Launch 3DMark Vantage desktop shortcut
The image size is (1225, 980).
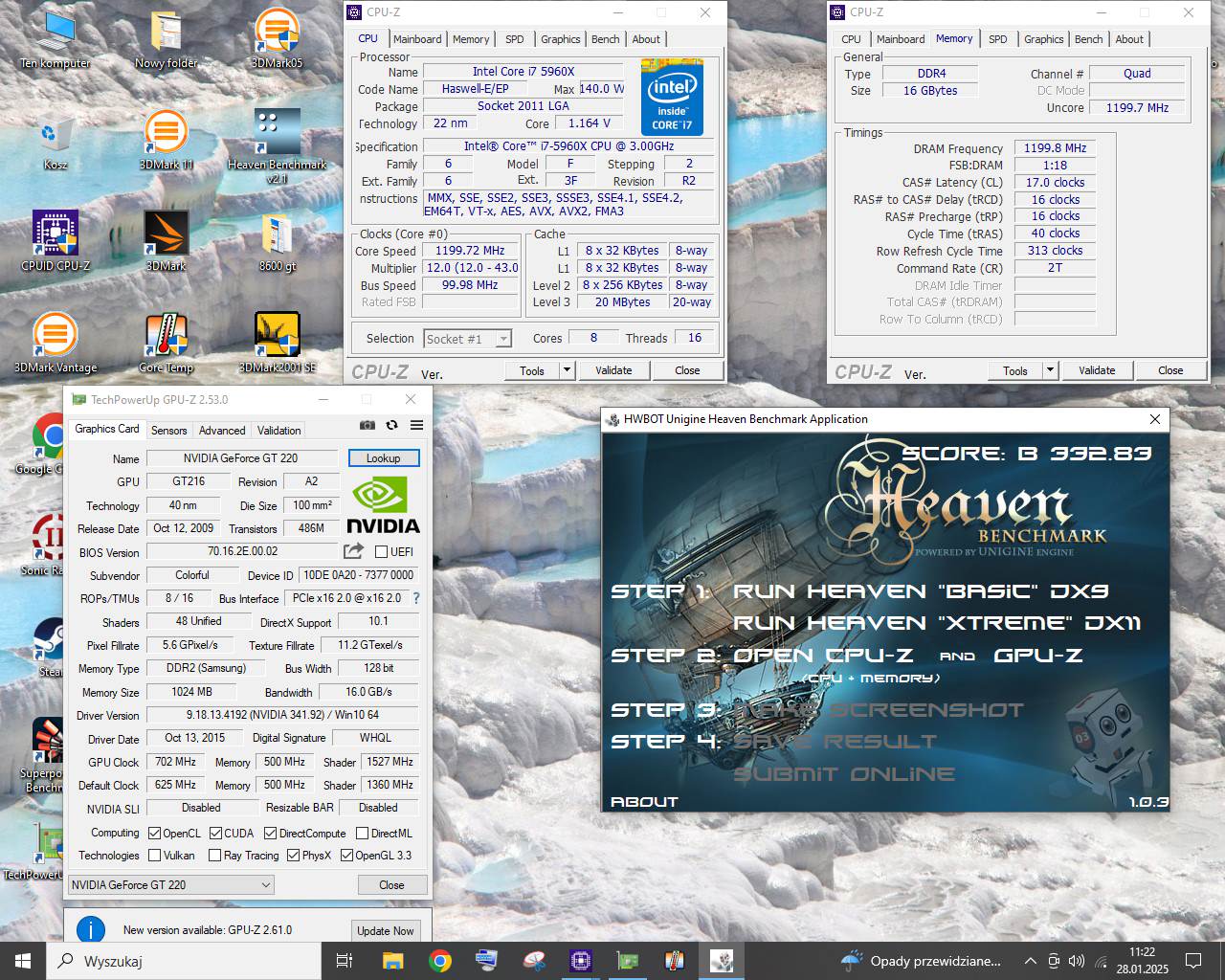(56, 343)
